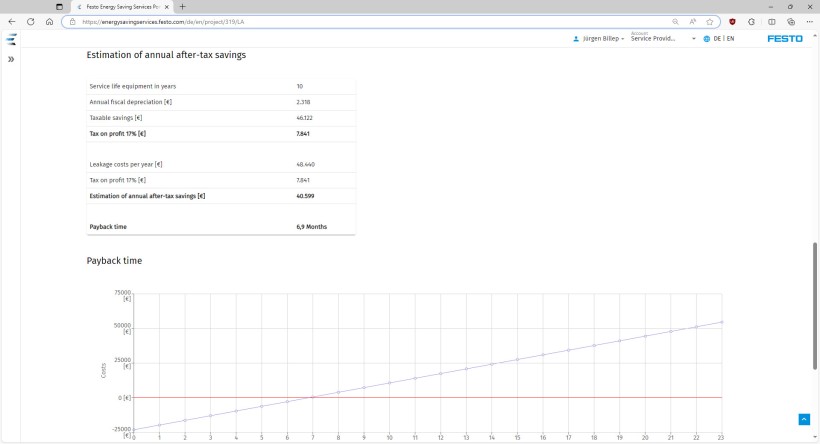Open a new browser tab

tap(183, 7)
